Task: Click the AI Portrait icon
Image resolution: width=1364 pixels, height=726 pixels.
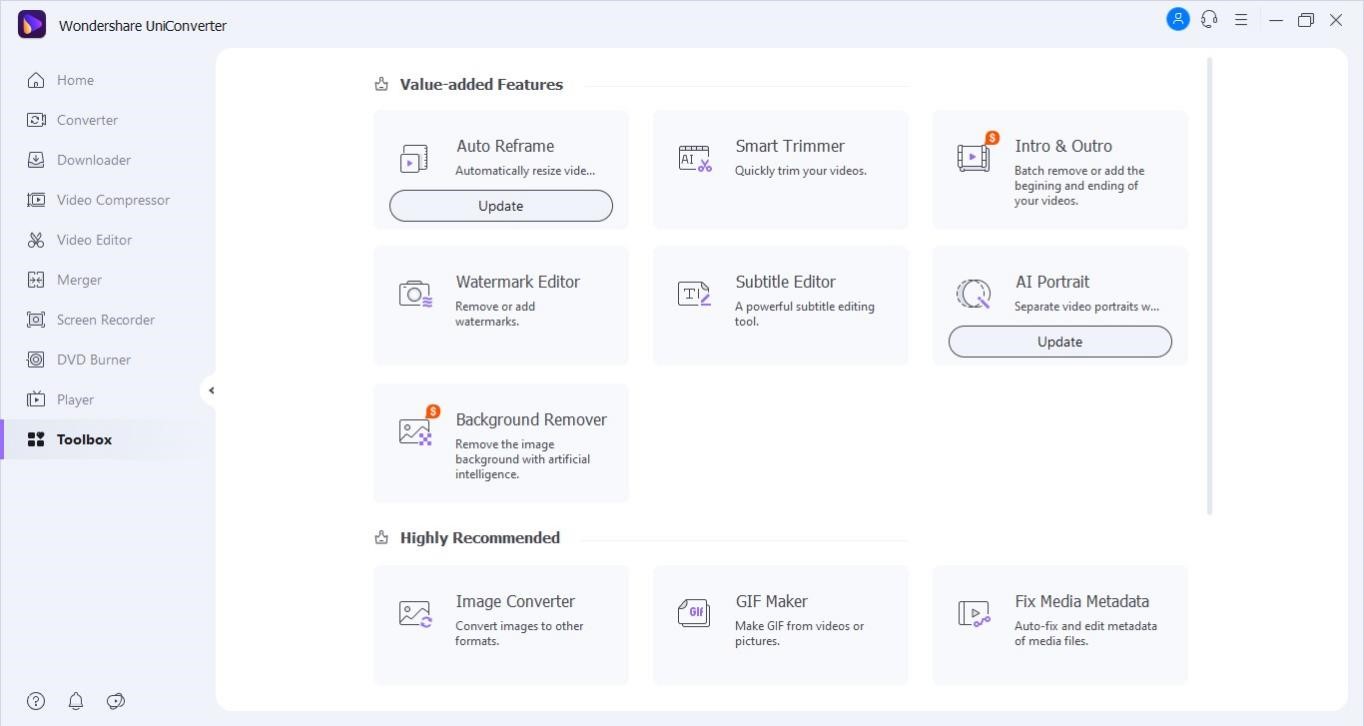Action: pos(974,294)
